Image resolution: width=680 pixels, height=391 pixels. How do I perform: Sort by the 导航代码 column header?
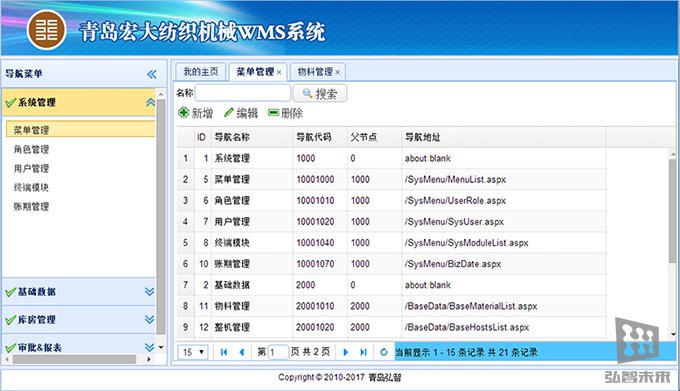(320, 137)
